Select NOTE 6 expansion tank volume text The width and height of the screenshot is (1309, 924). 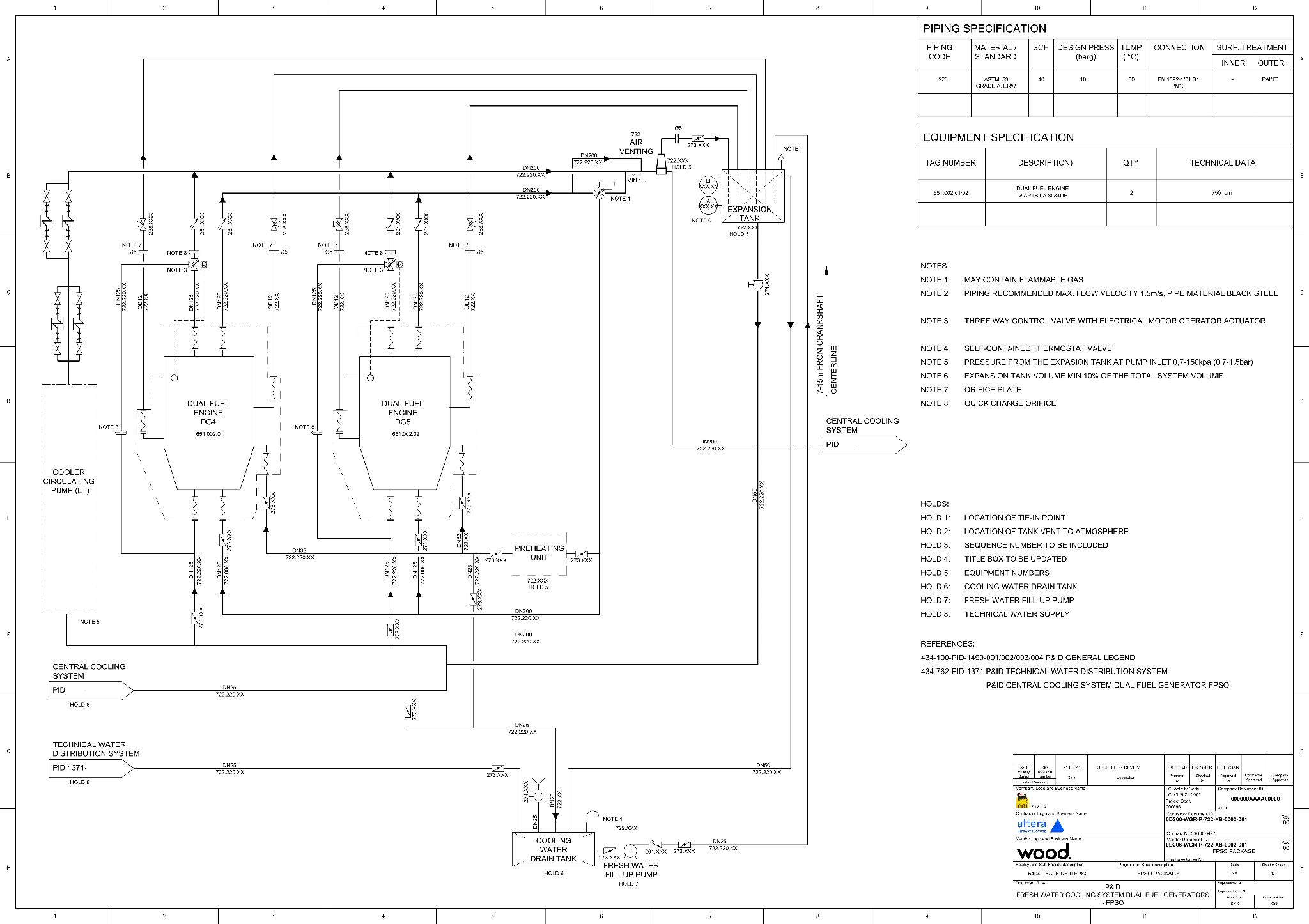tap(1093, 376)
